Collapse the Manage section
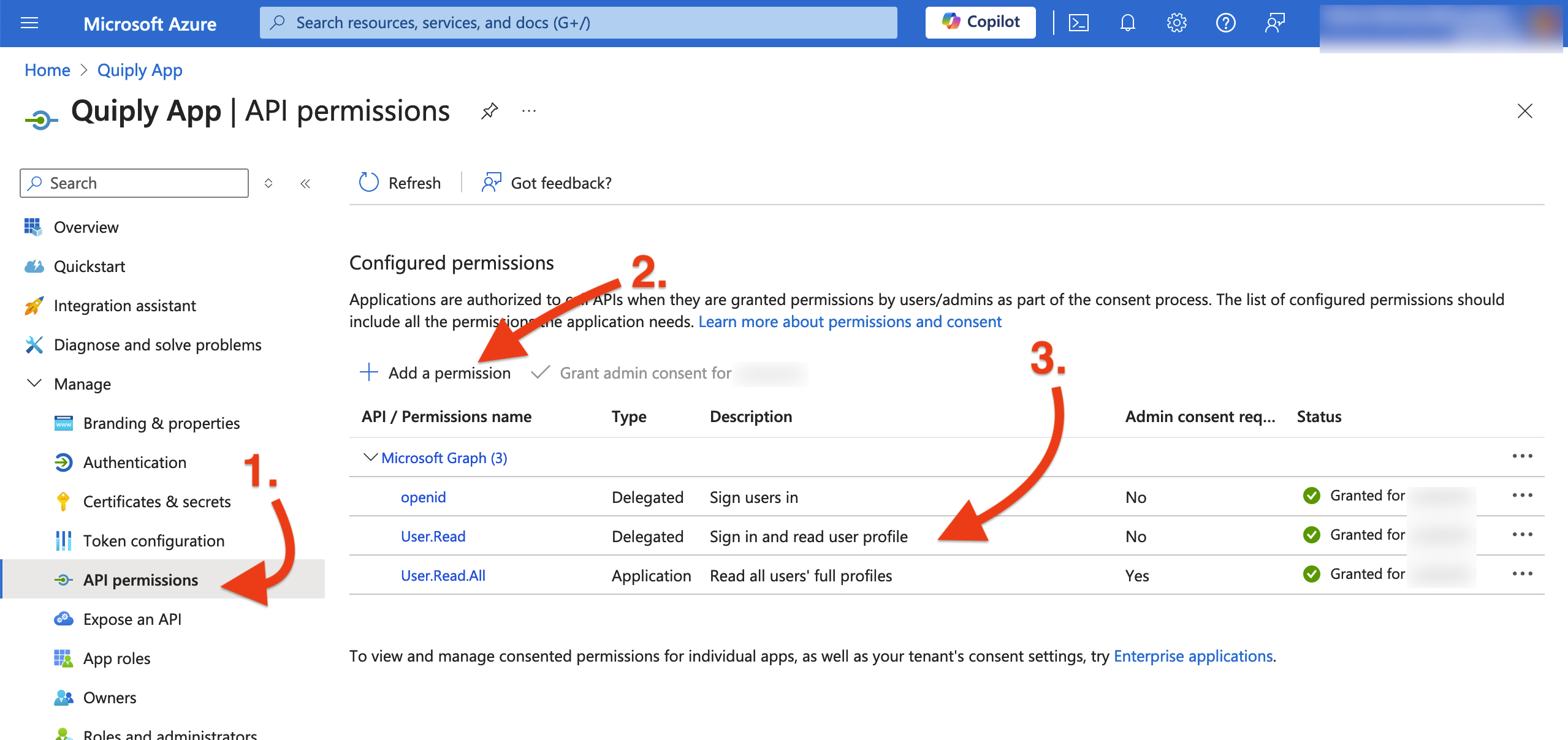Screen dimensions: 1568x740 click(x=34, y=383)
